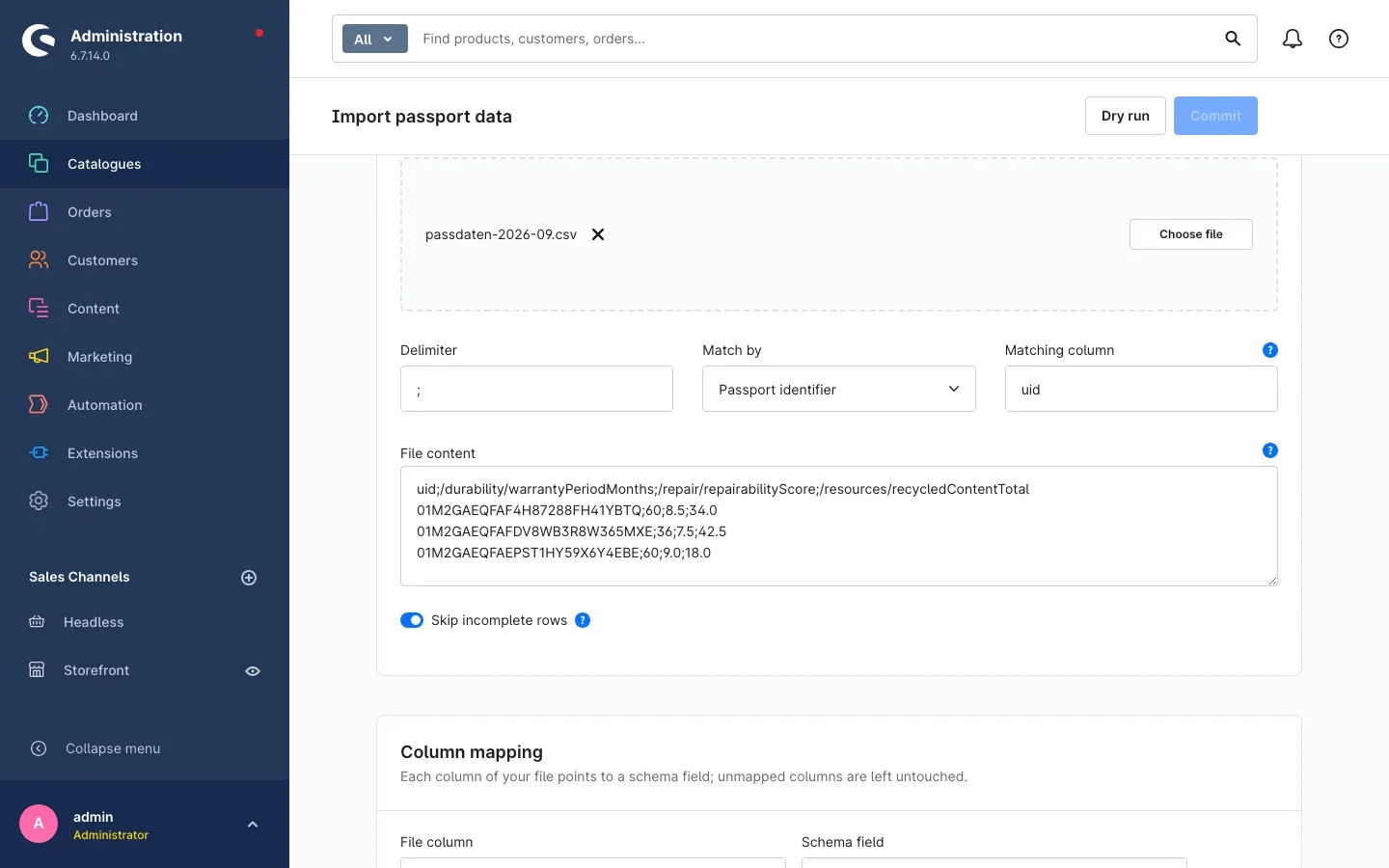Remove passdaten-2026-09.csv with the X icon
The image size is (1389, 868).
(598, 234)
